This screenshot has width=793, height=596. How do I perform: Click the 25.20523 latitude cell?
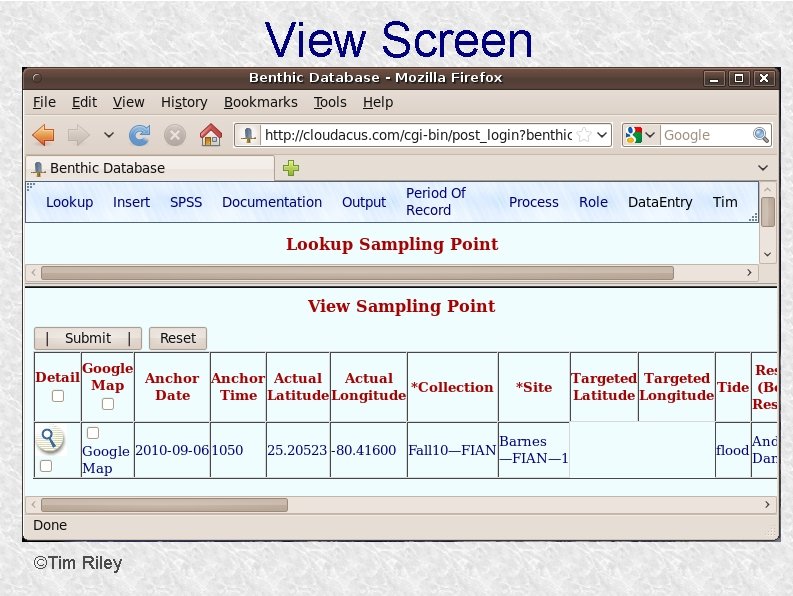click(297, 450)
